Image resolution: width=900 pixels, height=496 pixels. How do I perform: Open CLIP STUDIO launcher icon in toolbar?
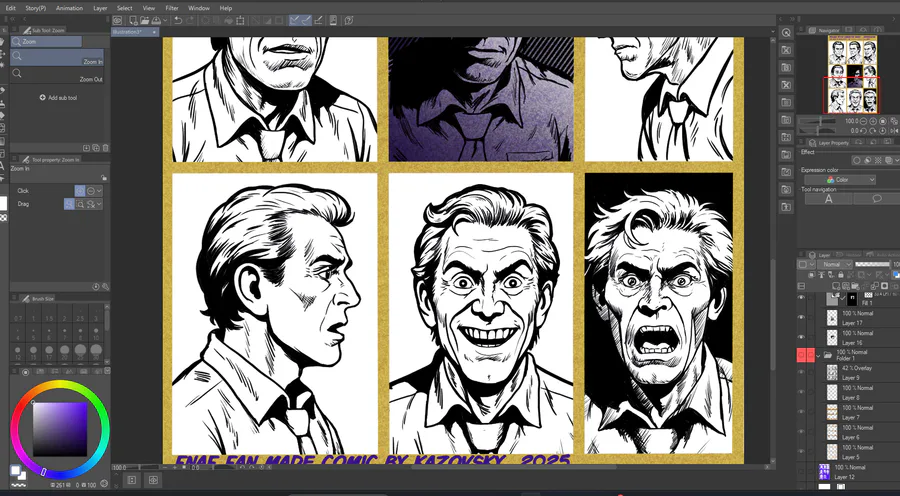(x=117, y=21)
